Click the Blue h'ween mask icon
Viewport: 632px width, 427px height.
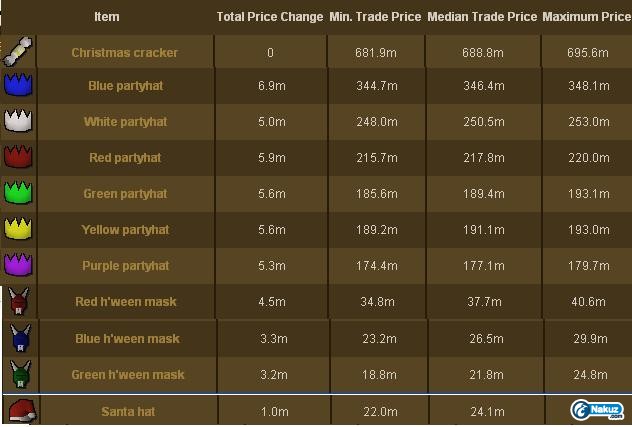click(x=18, y=338)
